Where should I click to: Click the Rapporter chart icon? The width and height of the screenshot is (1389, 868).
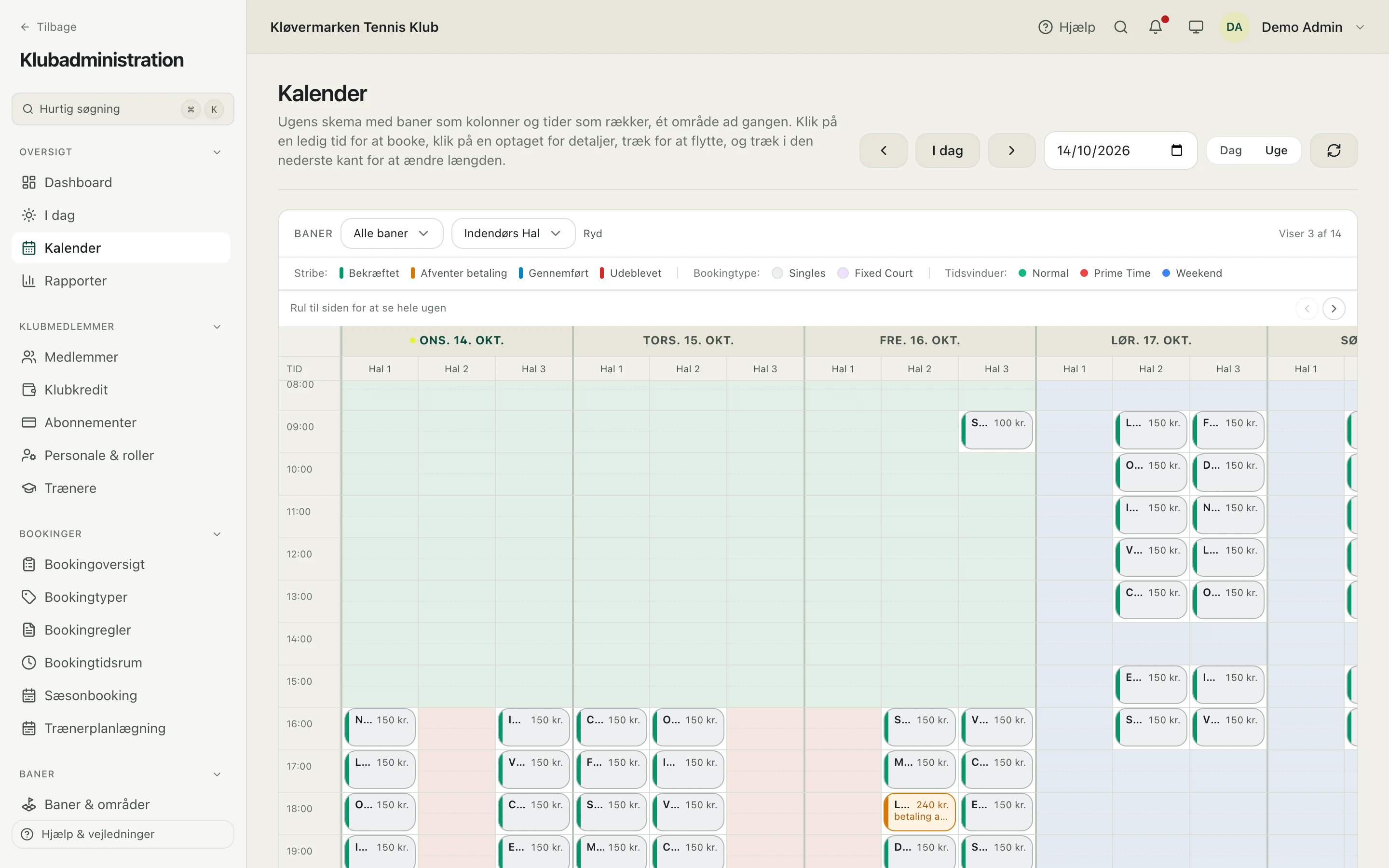tap(29, 281)
